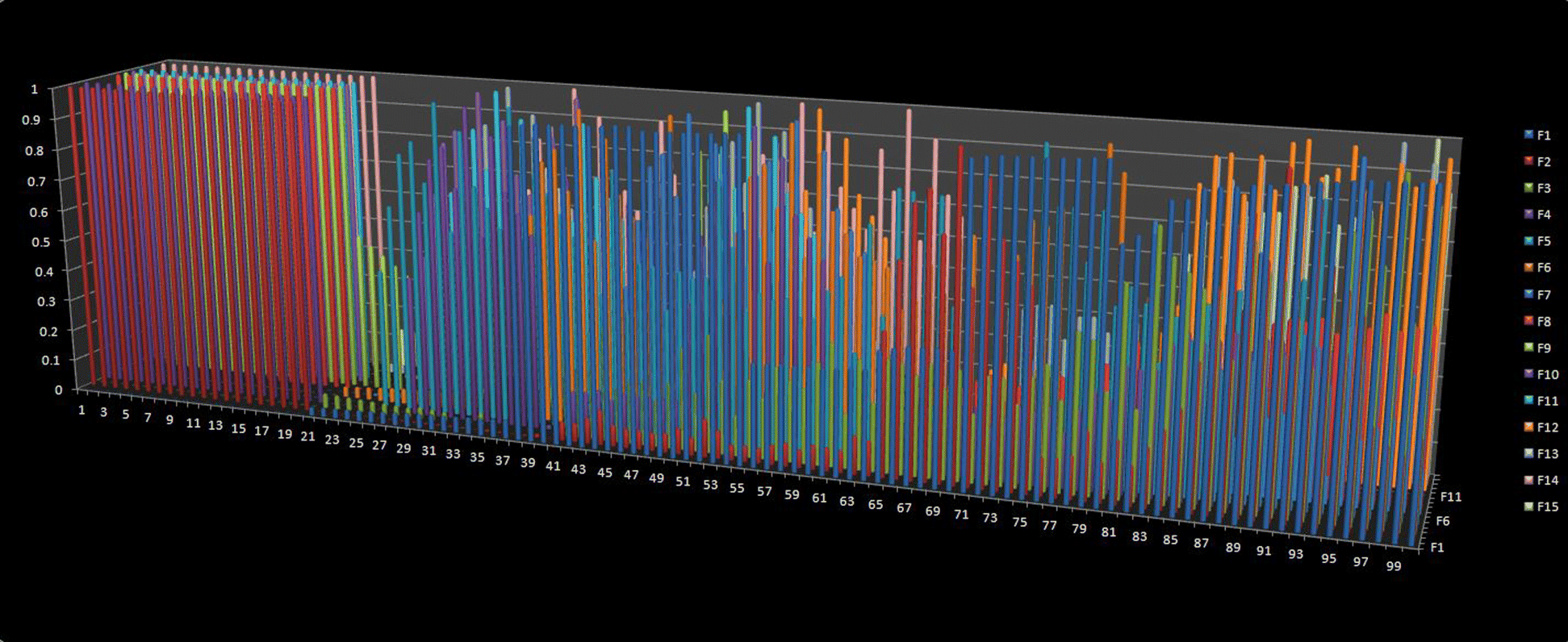Pick horizontal axis label 45
1568x642 pixels.
(x=604, y=473)
